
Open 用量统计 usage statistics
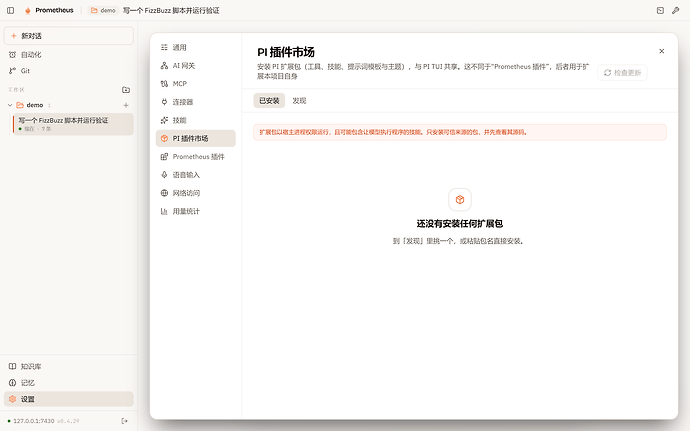click(196, 211)
